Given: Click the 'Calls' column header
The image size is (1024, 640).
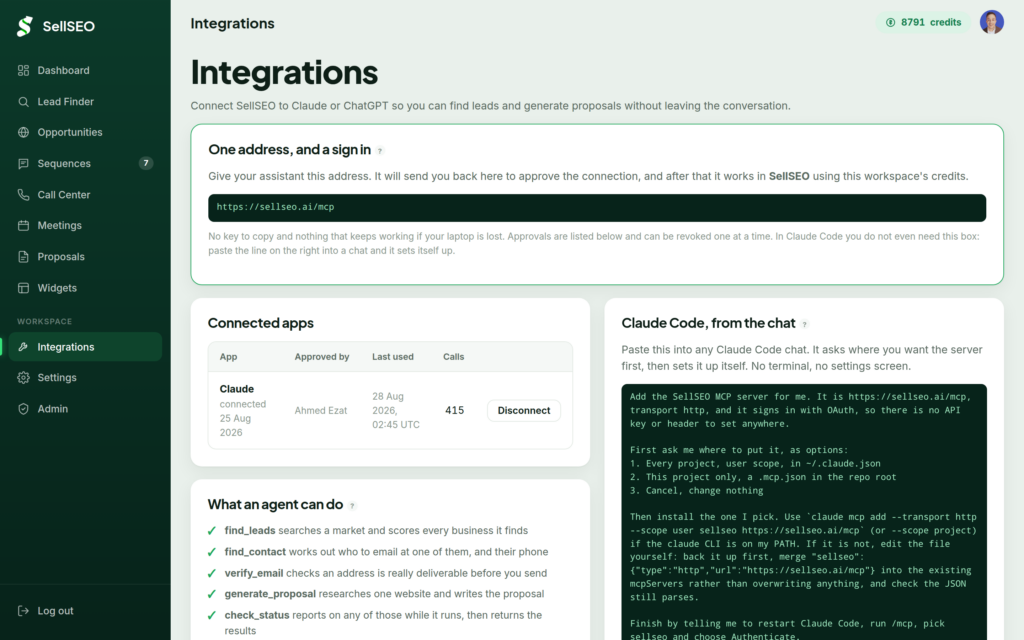Looking at the screenshot, I should click(x=453, y=357).
